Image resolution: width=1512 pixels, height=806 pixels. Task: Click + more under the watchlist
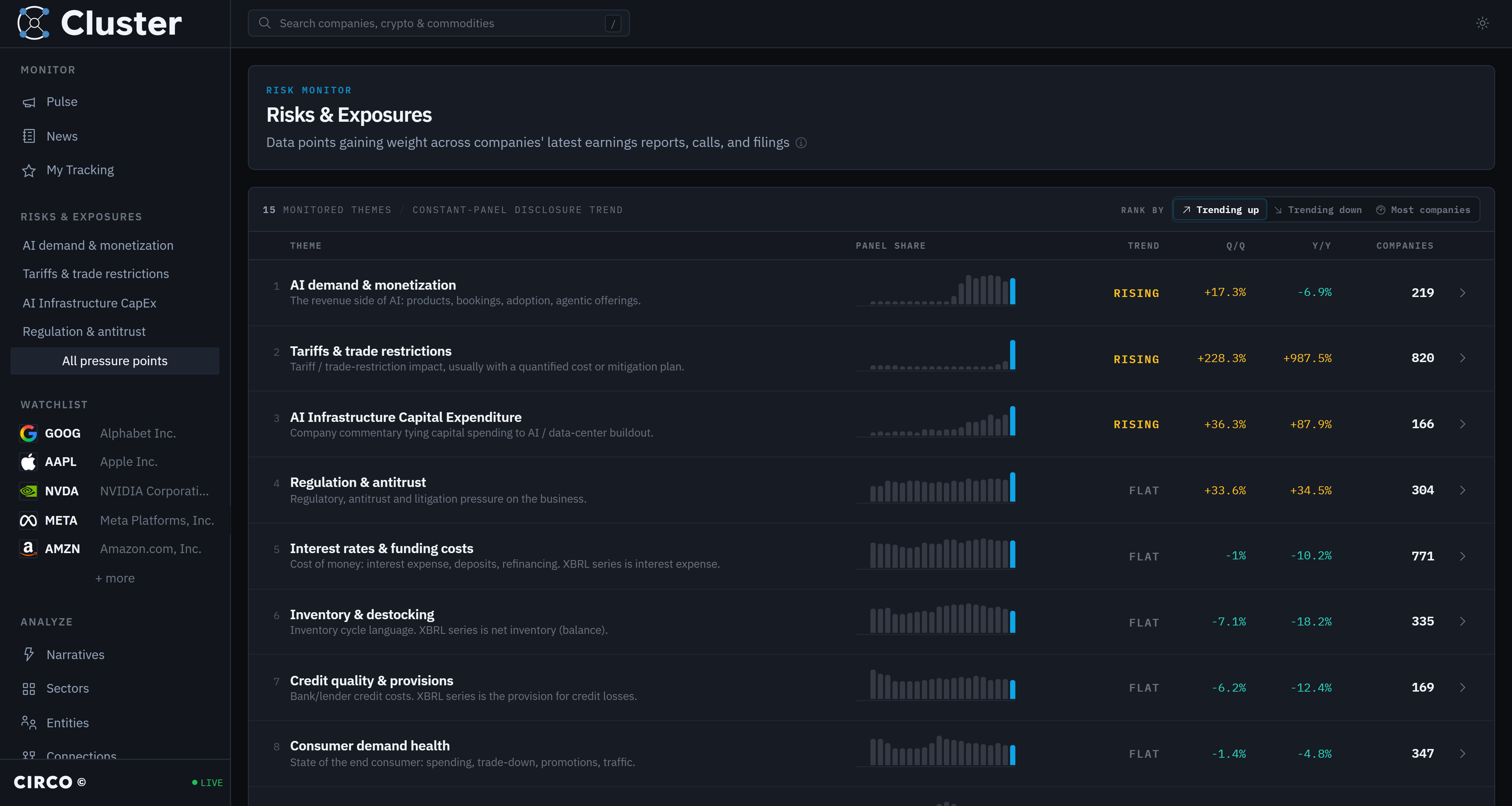click(115, 578)
